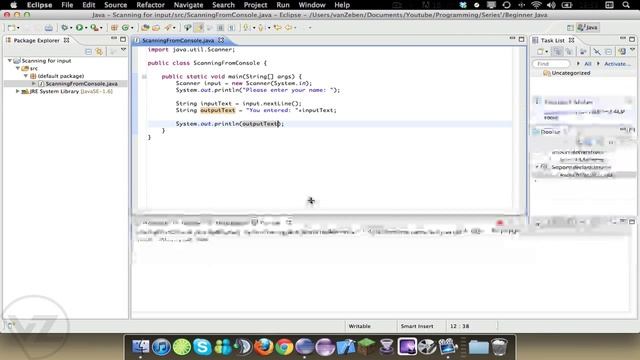
Task: Select the Package Explorer tab
Action: click(36, 40)
